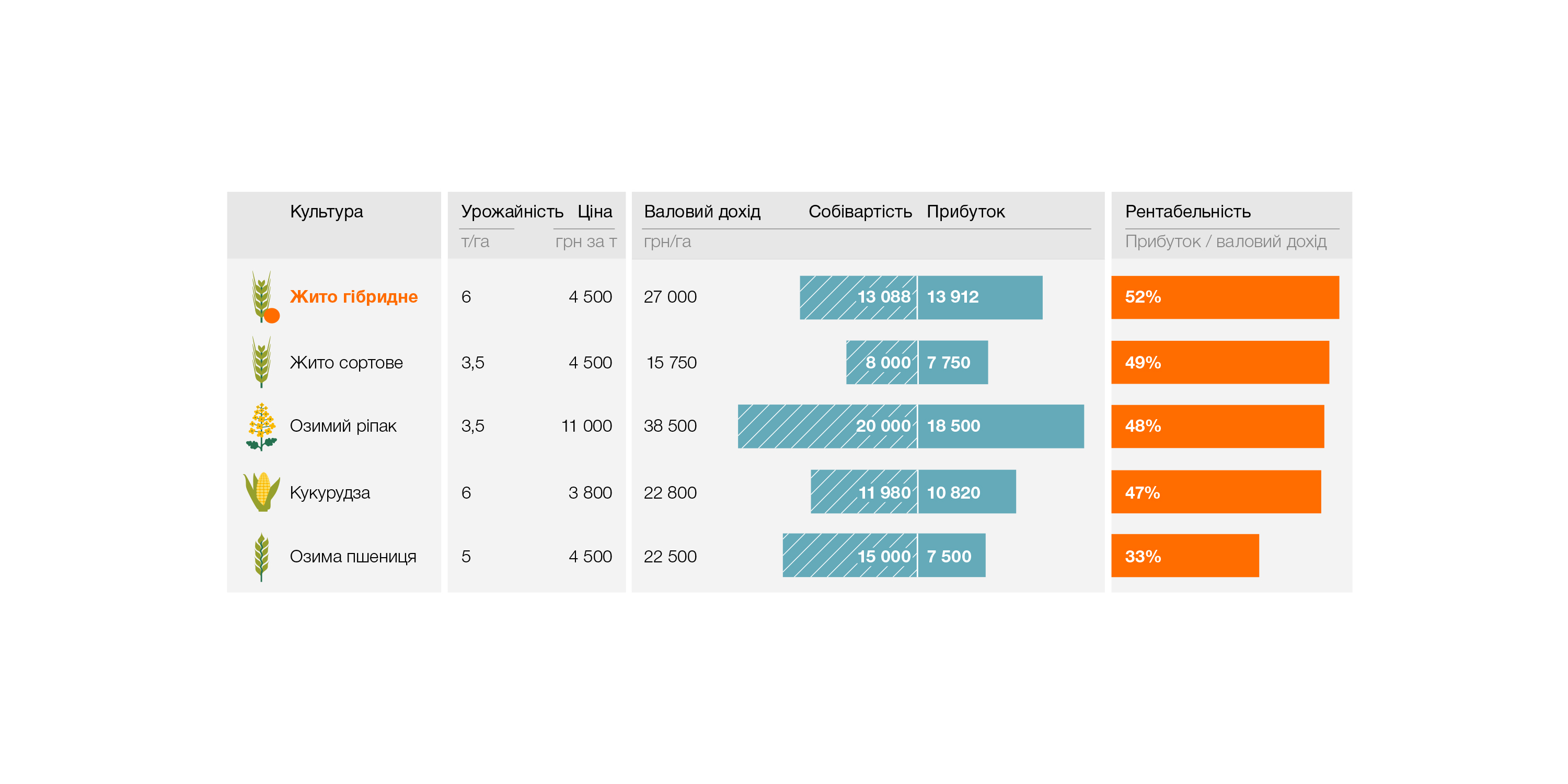Screen dimensions: 1568x784
Task: Click varietal rye's yield value 3,5
Action: coord(473,362)
